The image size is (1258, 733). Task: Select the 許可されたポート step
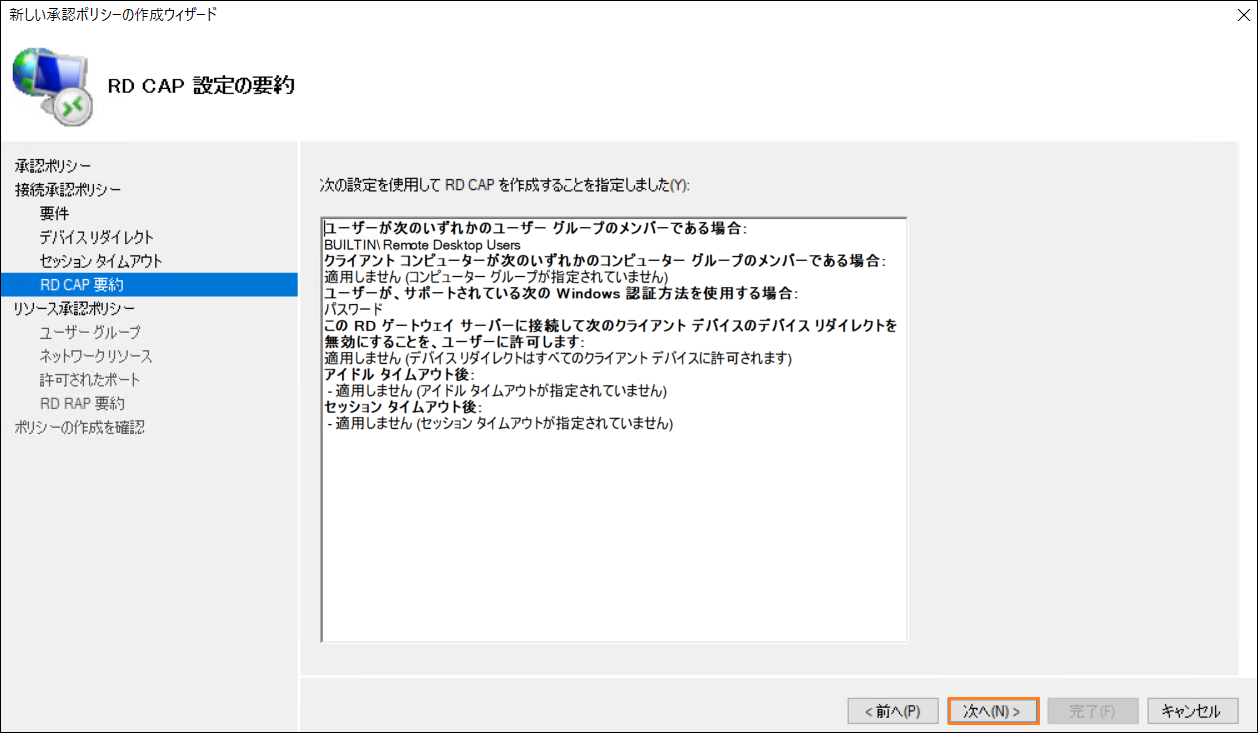(x=90, y=380)
